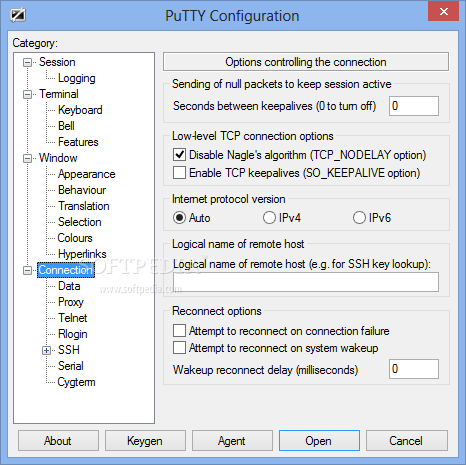Click the 'Options controlling the connection' header
466x465 pixels.
[x=306, y=62]
